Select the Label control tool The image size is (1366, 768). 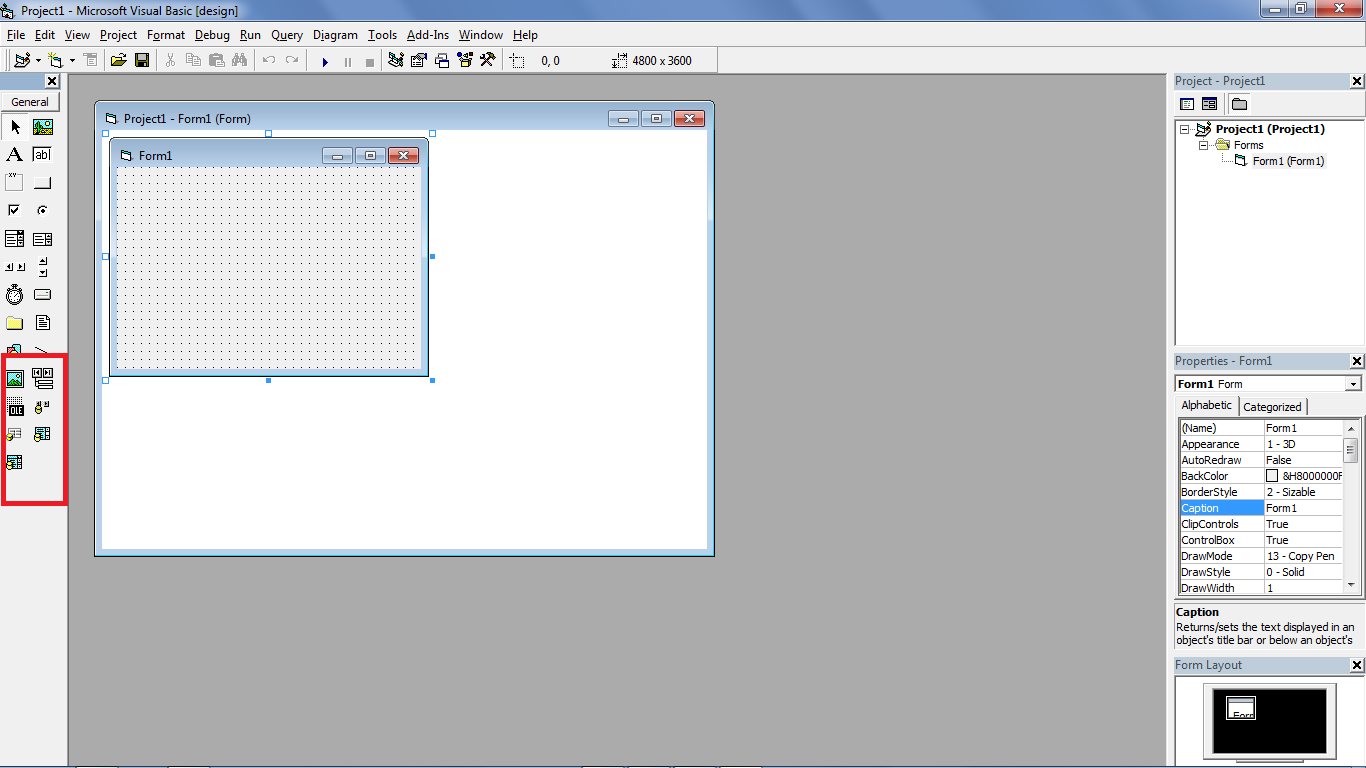tap(15, 155)
